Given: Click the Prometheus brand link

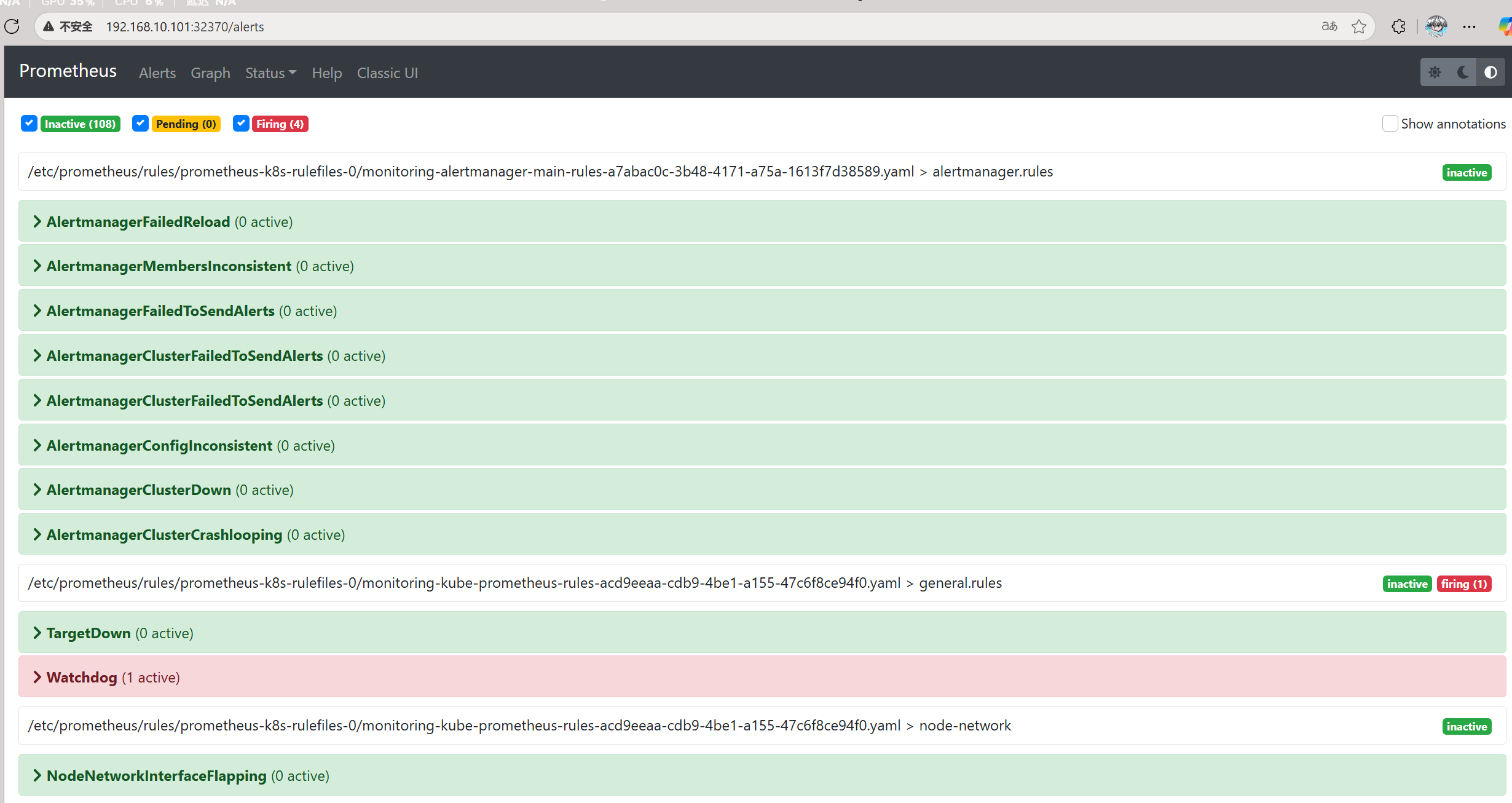Looking at the screenshot, I should click(x=68, y=71).
